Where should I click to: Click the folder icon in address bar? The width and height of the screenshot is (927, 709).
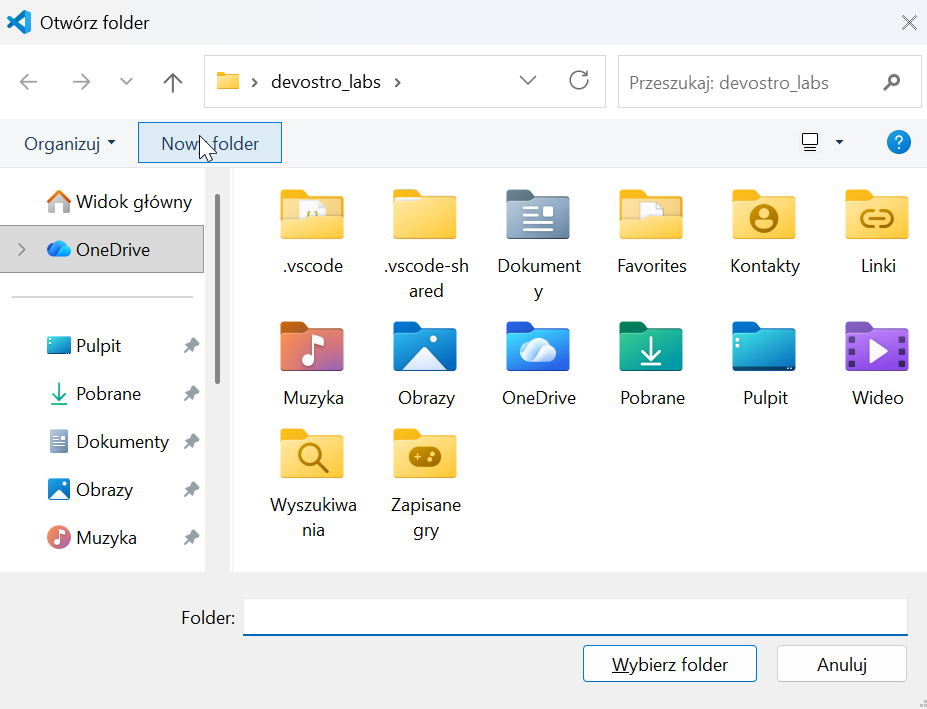228,81
